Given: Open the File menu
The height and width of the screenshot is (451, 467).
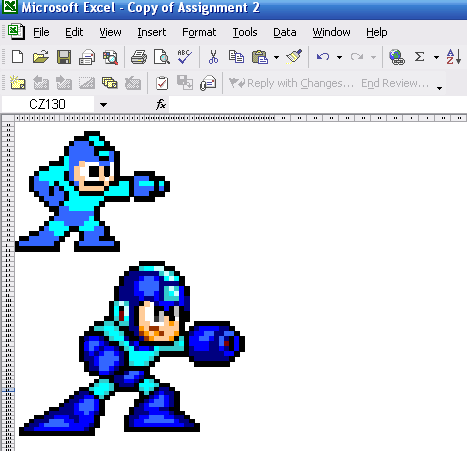Looking at the screenshot, I should point(41,32).
